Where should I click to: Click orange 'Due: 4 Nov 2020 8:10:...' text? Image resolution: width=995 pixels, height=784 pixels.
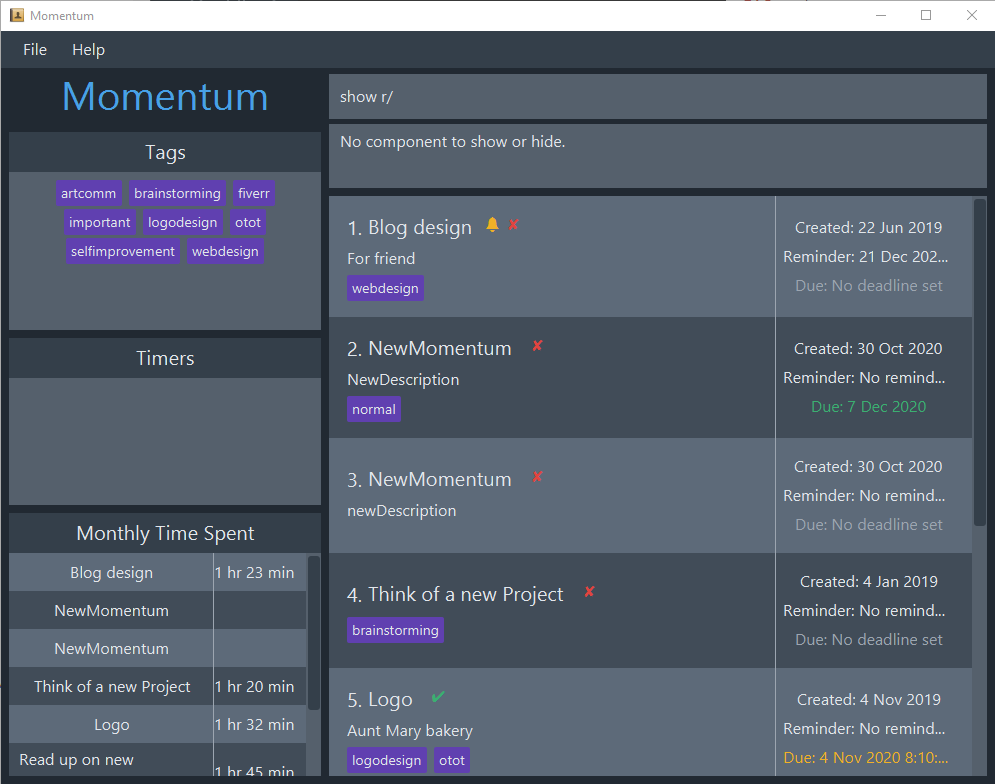pos(866,757)
